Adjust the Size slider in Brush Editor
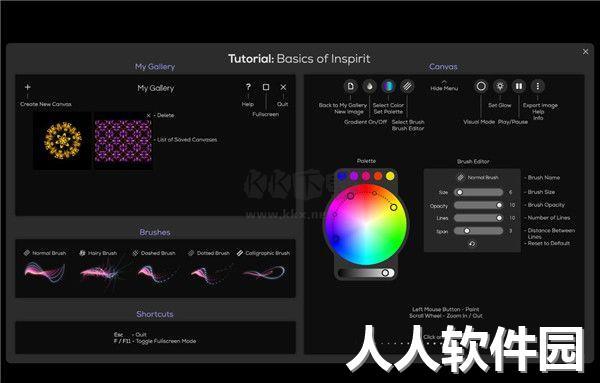600x383 pixels. tap(478, 192)
